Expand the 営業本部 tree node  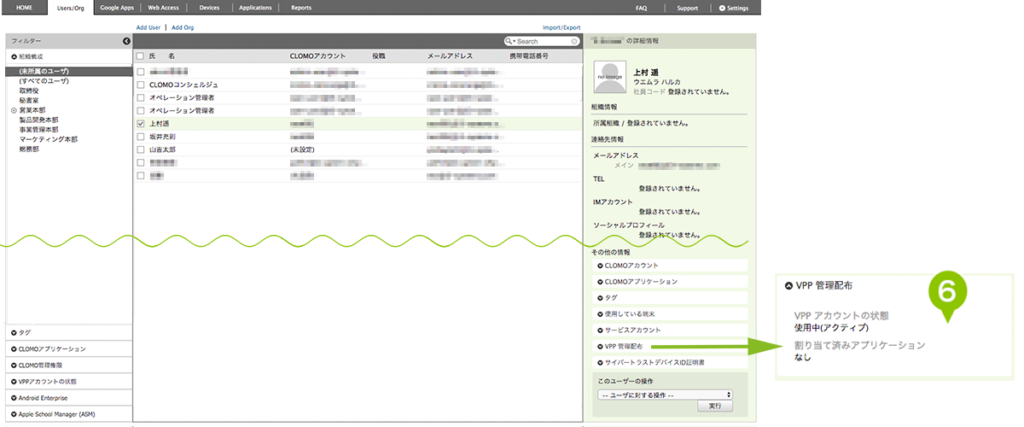tap(14, 110)
